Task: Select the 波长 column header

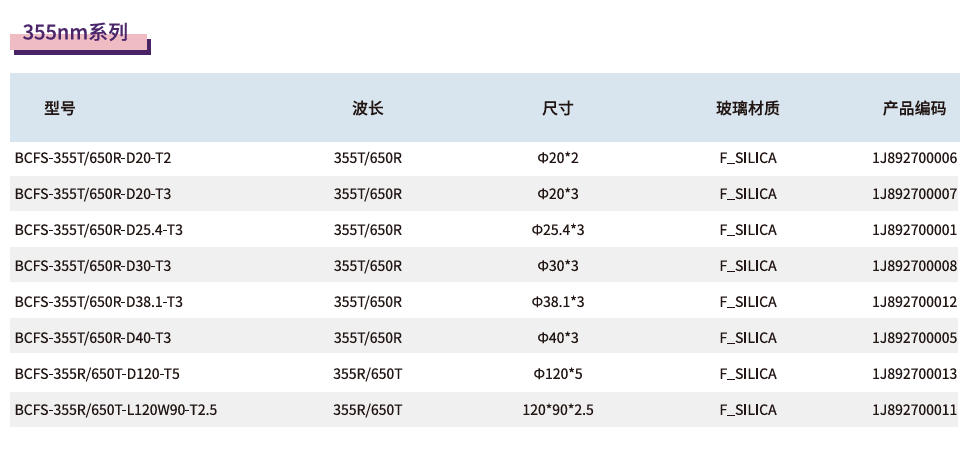Action: click(x=368, y=109)
